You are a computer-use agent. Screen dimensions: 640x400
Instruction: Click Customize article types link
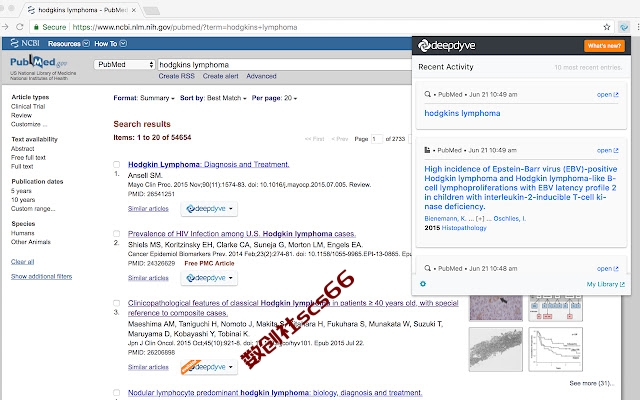29,124
